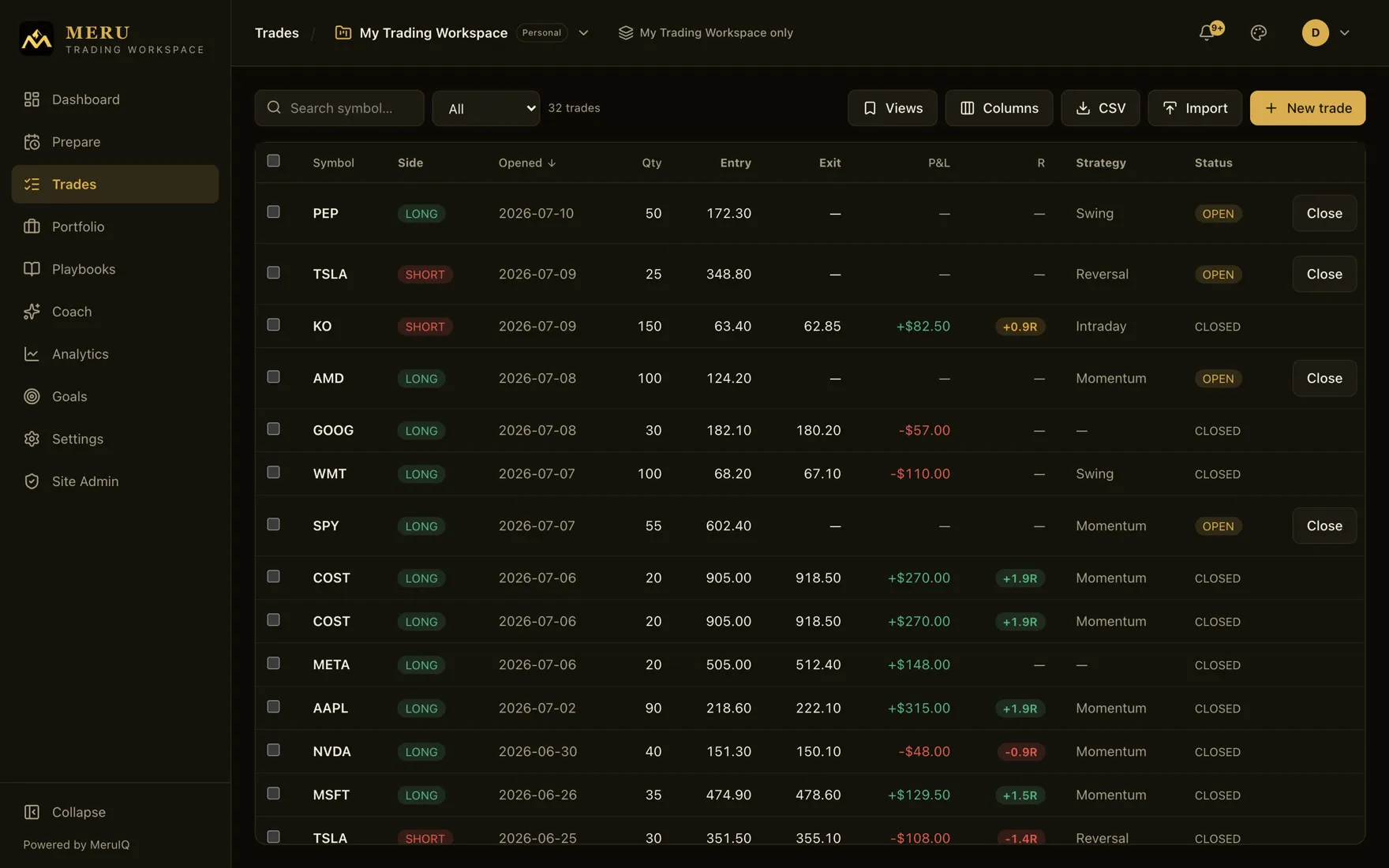This screenshot has width=1389, height=868.
Task: Expand the workspace switcher chevron
Action: (x=584, y=32)
